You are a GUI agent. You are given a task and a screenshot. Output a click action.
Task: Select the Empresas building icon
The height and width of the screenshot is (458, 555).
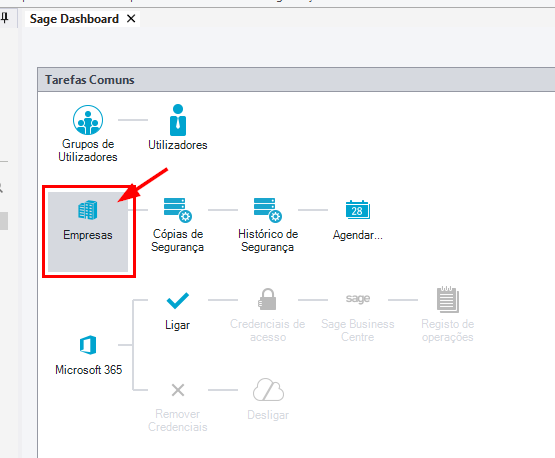pyautogui.click(x=87, y=210)
